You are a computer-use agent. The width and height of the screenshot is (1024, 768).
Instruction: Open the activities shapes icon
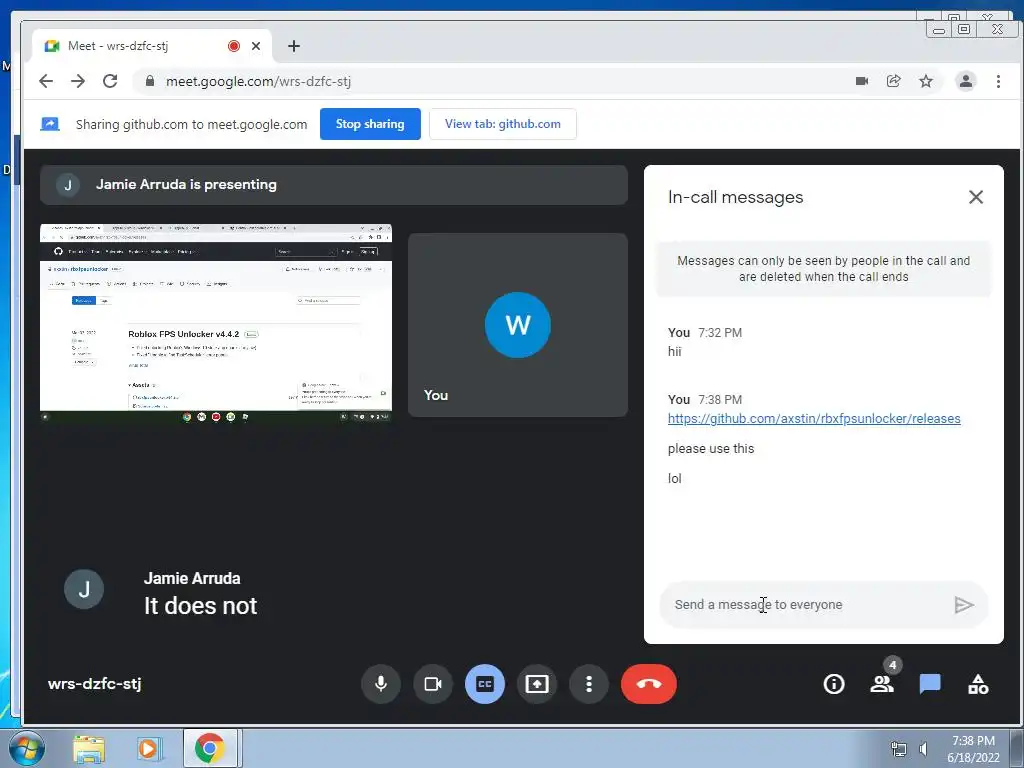pos(978,684)
